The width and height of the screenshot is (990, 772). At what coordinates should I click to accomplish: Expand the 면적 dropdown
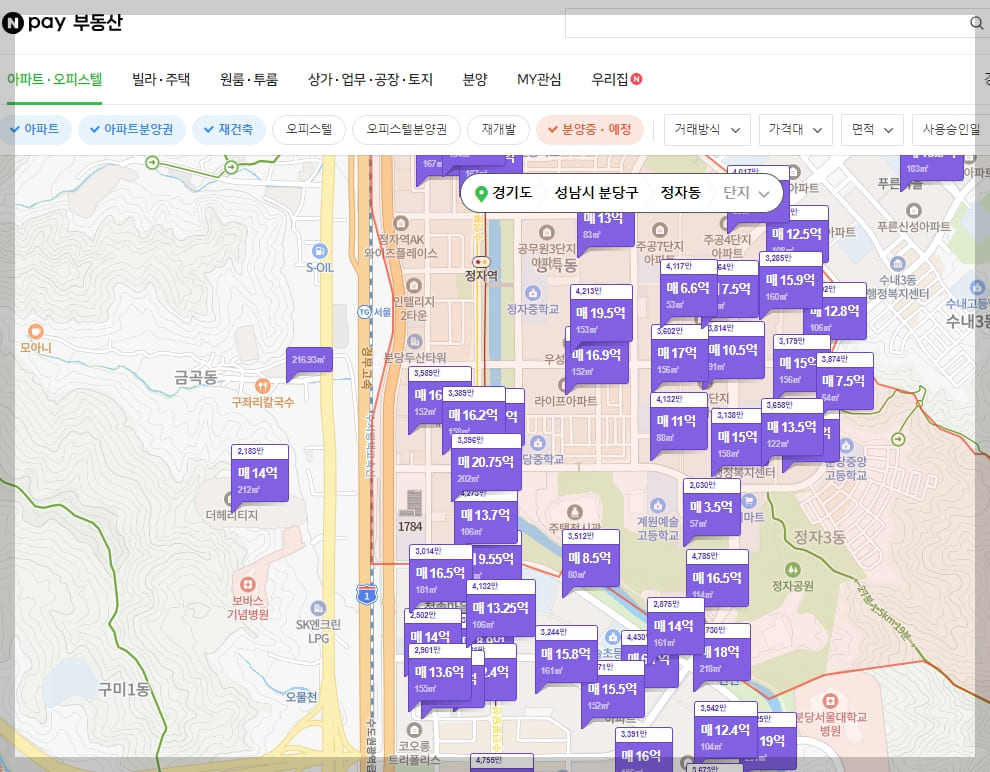click(x=872, y=129)
